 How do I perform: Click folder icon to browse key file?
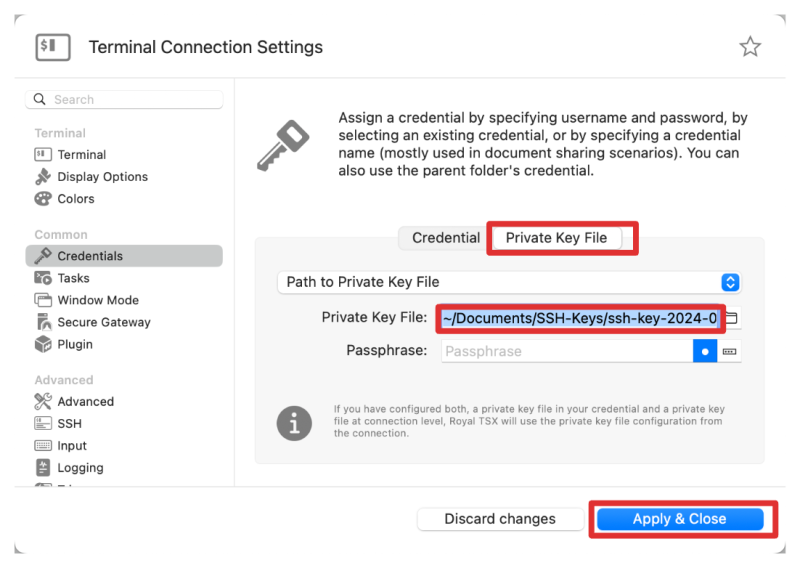click(731, 319)
